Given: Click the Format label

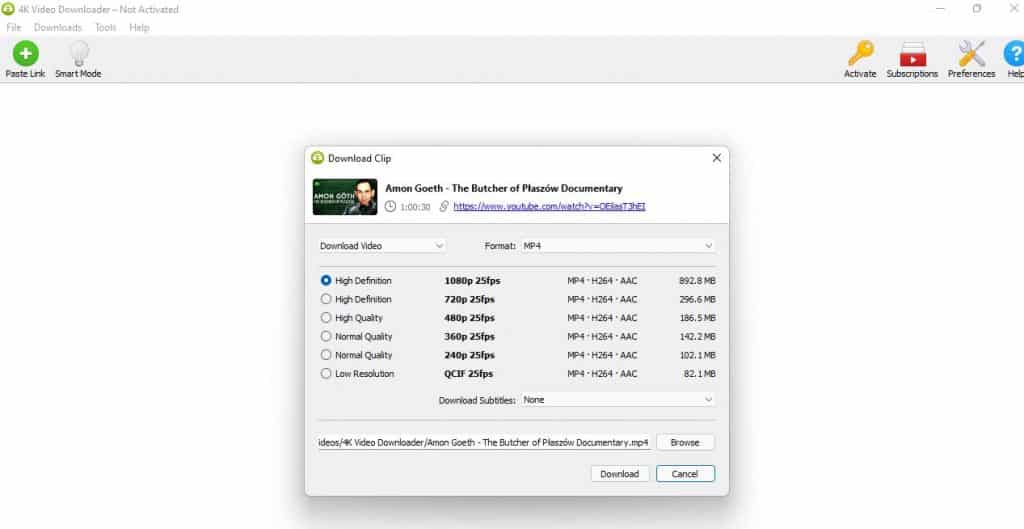Looking at the screenshot, I should (500, 246).
